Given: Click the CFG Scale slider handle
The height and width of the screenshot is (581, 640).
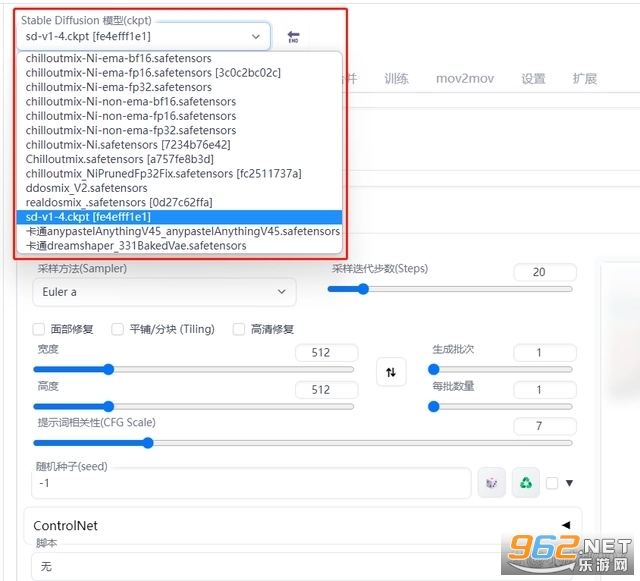Looking at the screenshot, I should (148, 443).
